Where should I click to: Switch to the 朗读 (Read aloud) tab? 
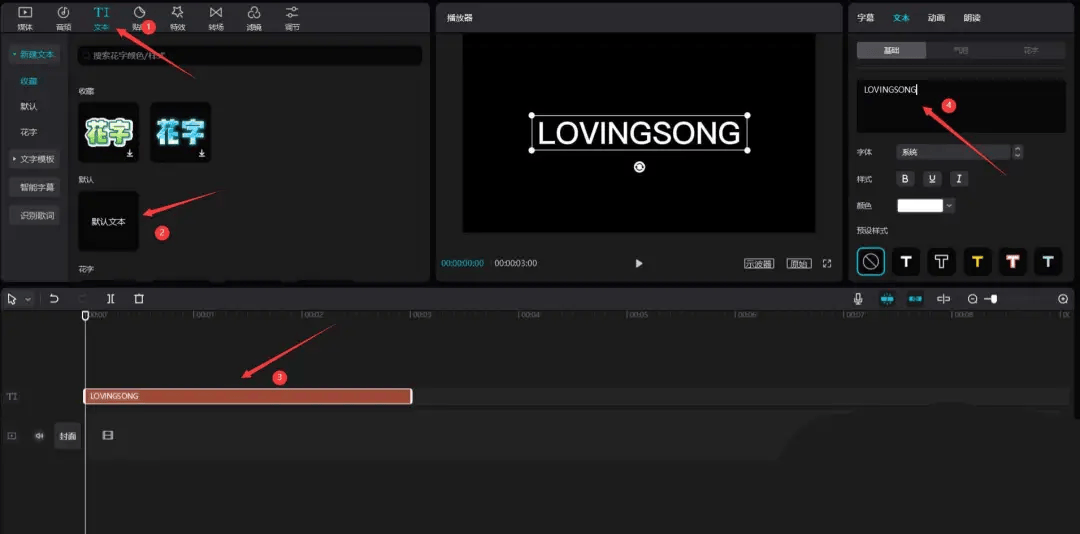pyautogui.click(x=972, y=17)
